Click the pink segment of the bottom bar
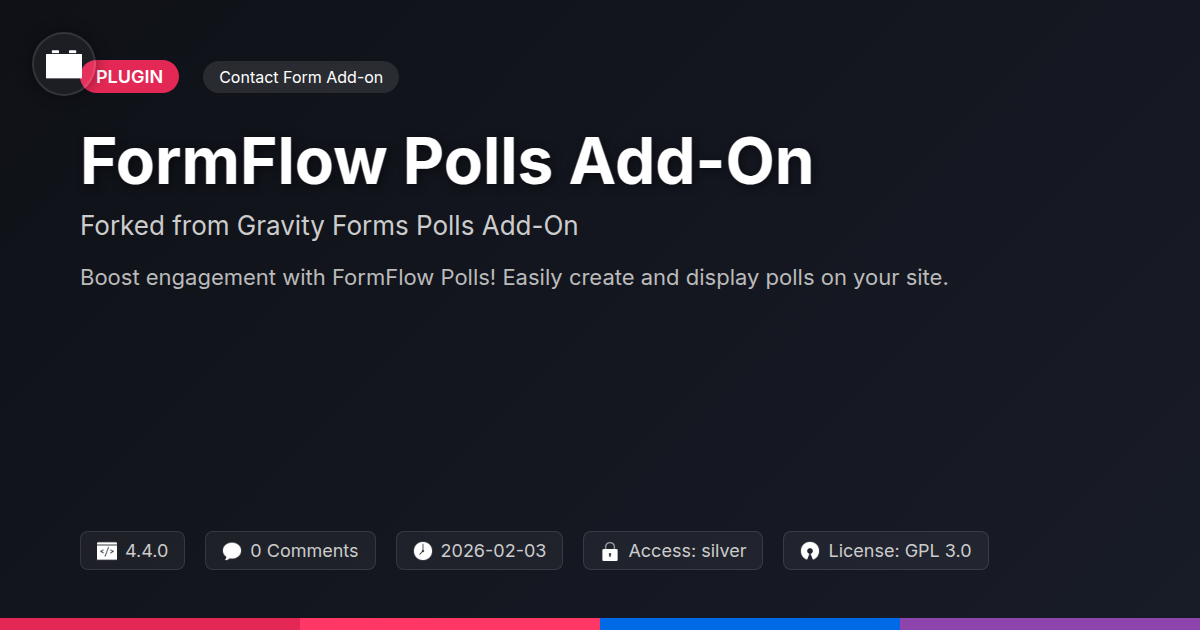 [x=450, y=623]
